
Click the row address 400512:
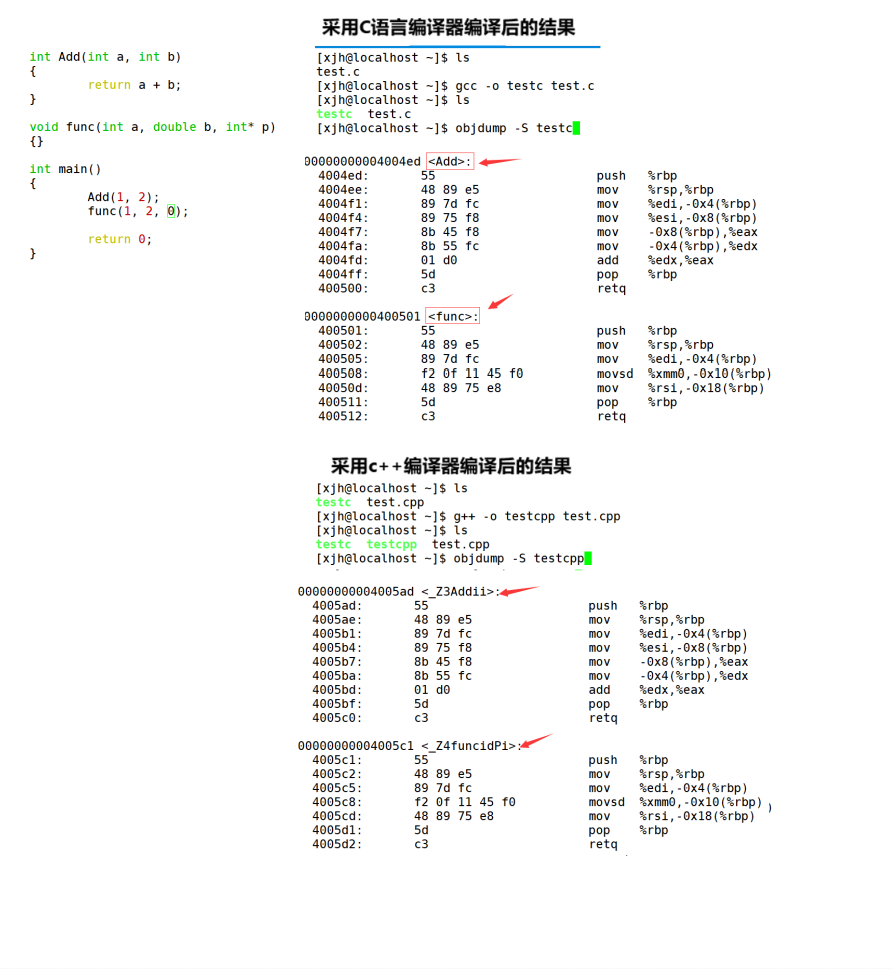click(343, 417)
